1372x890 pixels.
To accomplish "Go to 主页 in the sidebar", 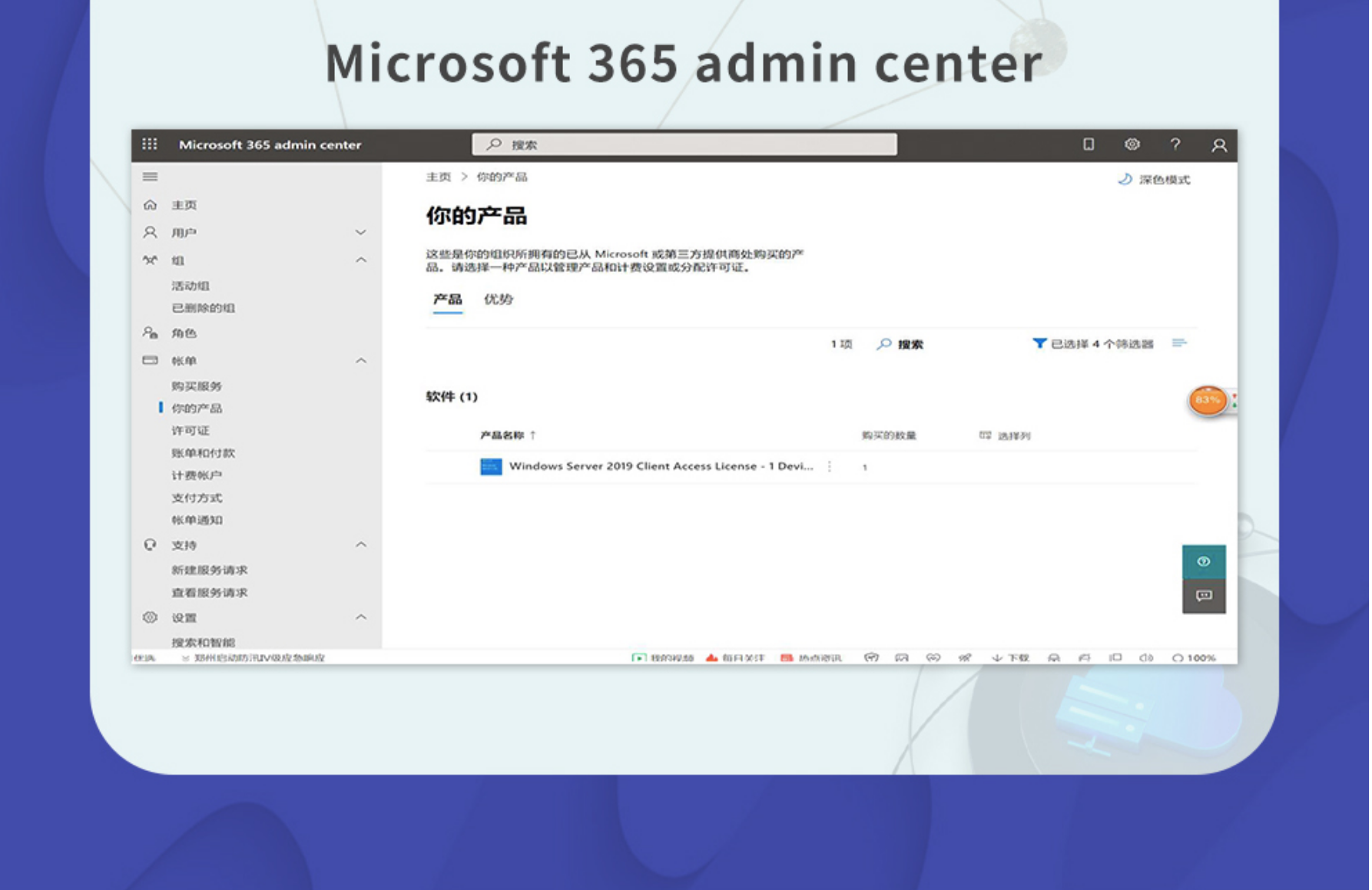I will (x=184, y=205).
